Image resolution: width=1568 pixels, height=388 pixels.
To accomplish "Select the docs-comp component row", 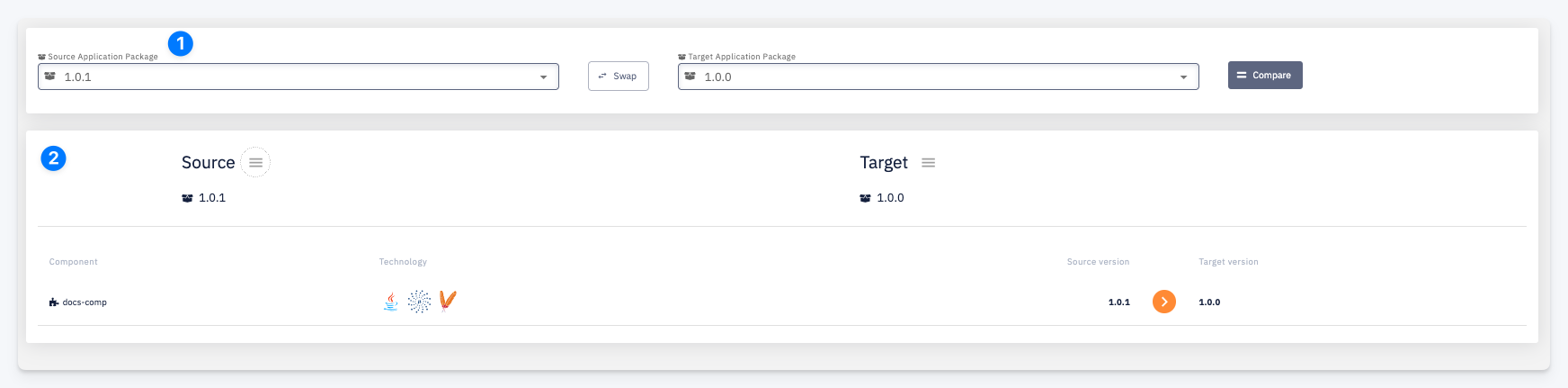I will pos(782,302).
